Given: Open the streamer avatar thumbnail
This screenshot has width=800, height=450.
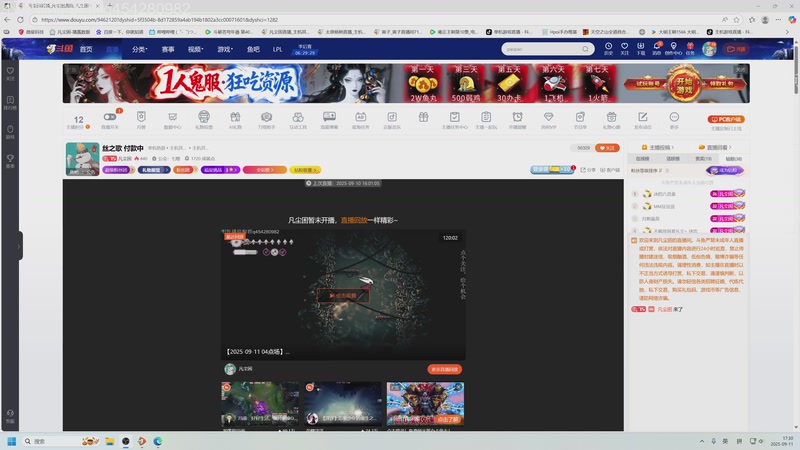Looking at the screenshot, I should 82,159.
